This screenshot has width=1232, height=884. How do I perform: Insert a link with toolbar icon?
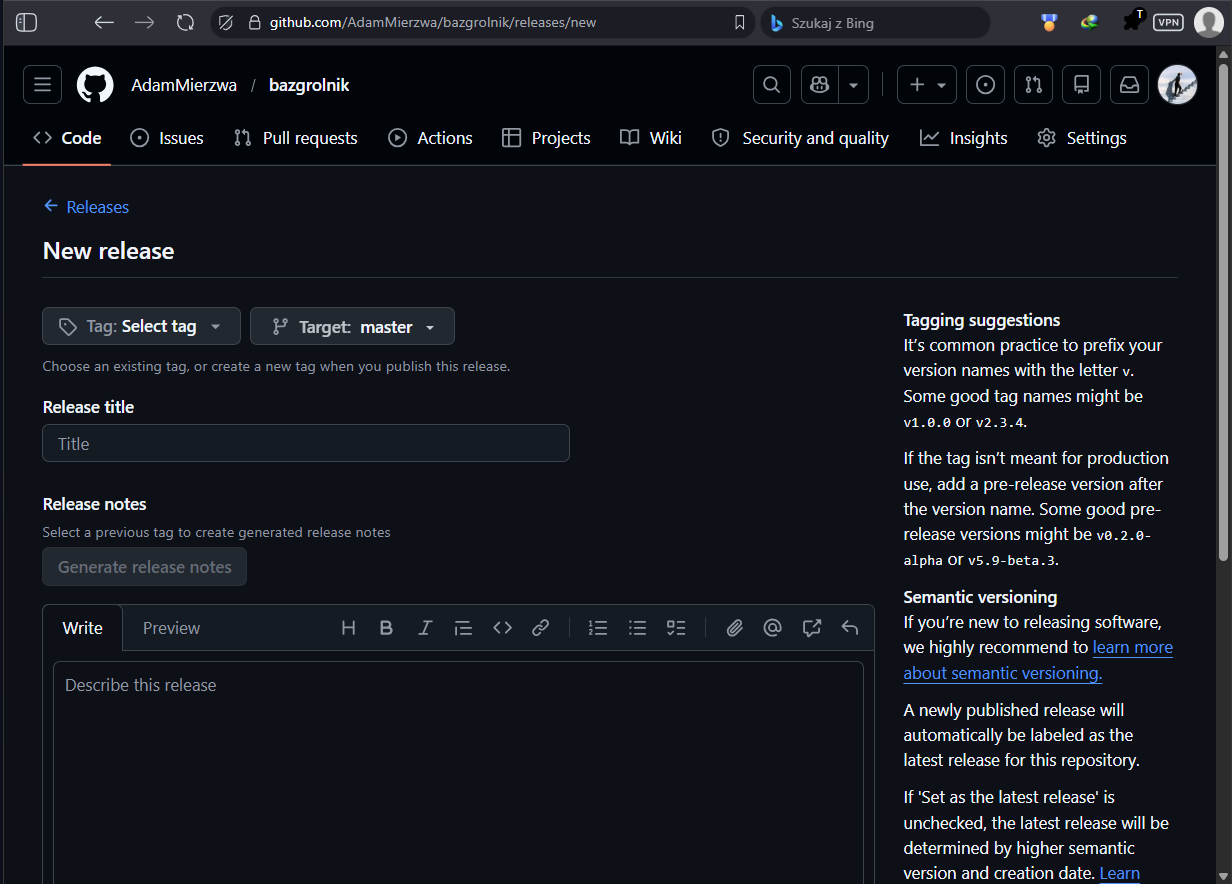pyautogui.click(x=540, y=628)
